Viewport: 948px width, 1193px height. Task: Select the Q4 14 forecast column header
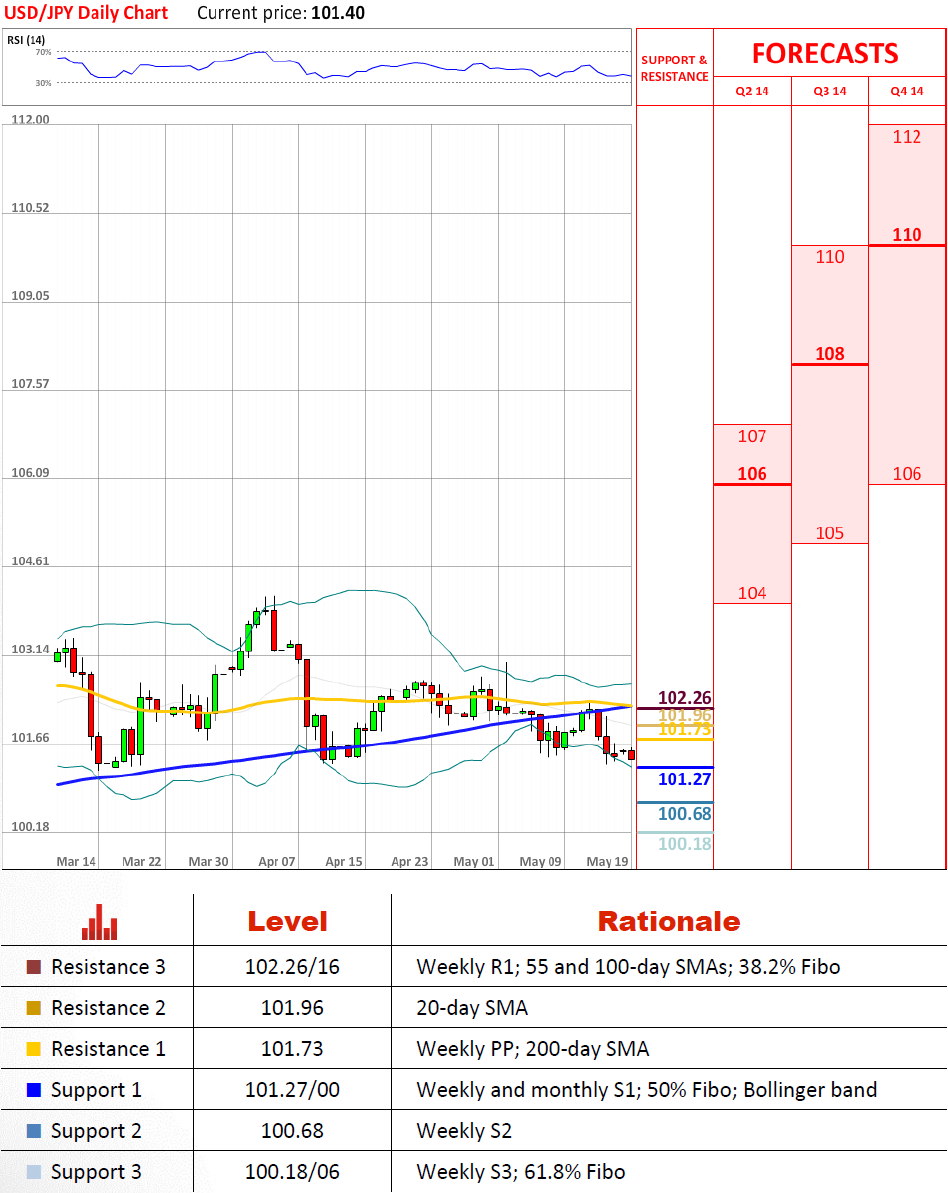pos(906,91)
